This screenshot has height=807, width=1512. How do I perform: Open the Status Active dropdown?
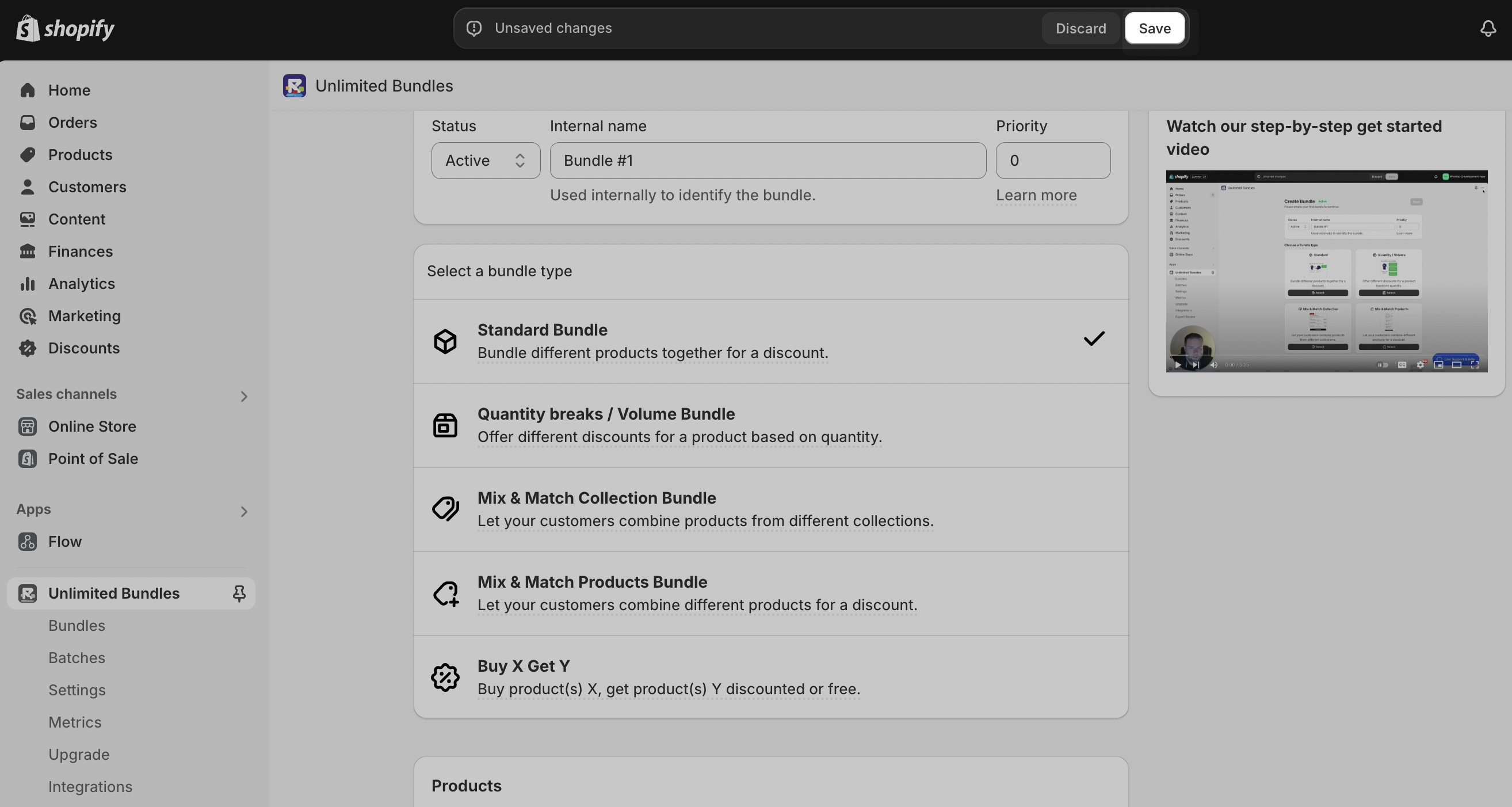486,161
